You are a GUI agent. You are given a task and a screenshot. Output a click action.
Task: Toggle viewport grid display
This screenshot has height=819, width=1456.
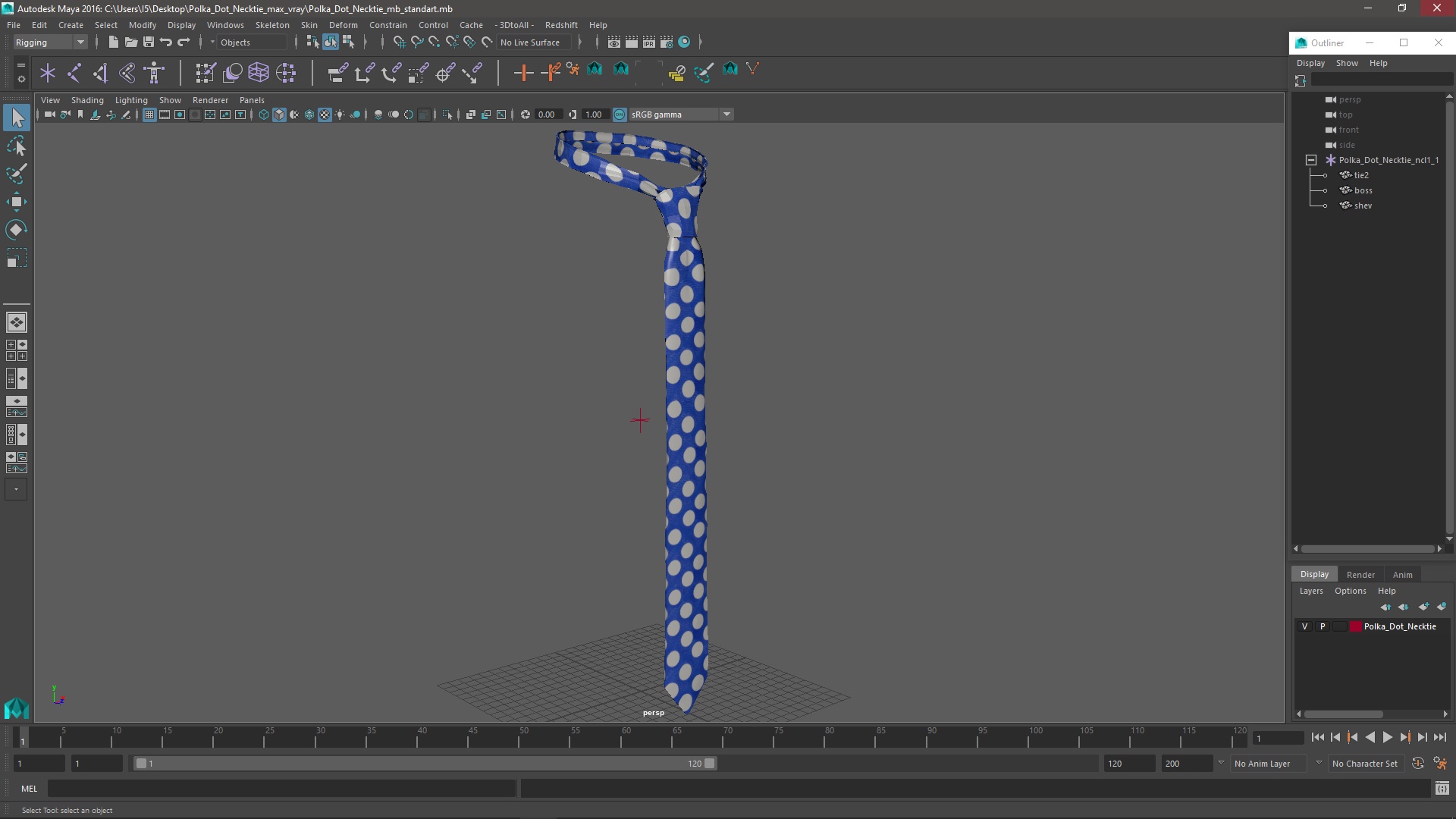click(x=149, y=115)
